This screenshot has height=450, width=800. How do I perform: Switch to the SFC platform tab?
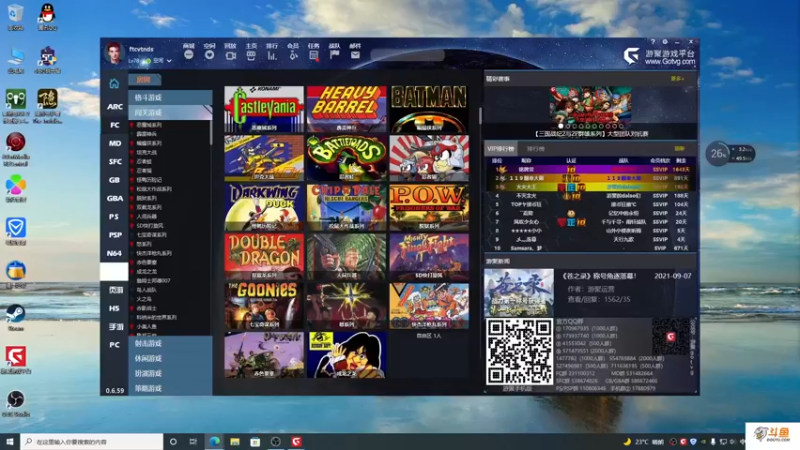point(114,162)
